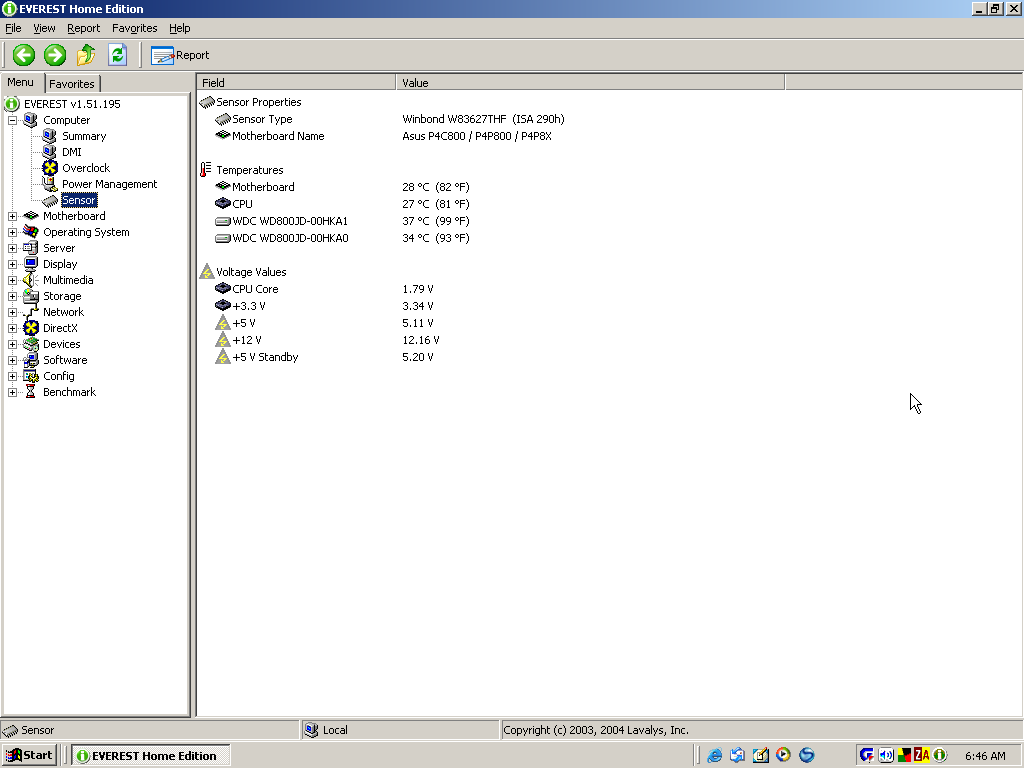This screenshot has width=1024, height=768.
Task: Open the Help menu
Action: pyautogui.click(x=180, y=28)
